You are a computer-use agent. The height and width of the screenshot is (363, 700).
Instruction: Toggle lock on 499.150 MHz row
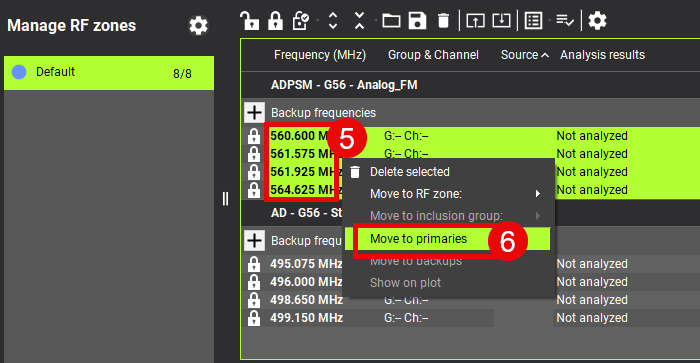pyautogui.click(x=254, y=318)
